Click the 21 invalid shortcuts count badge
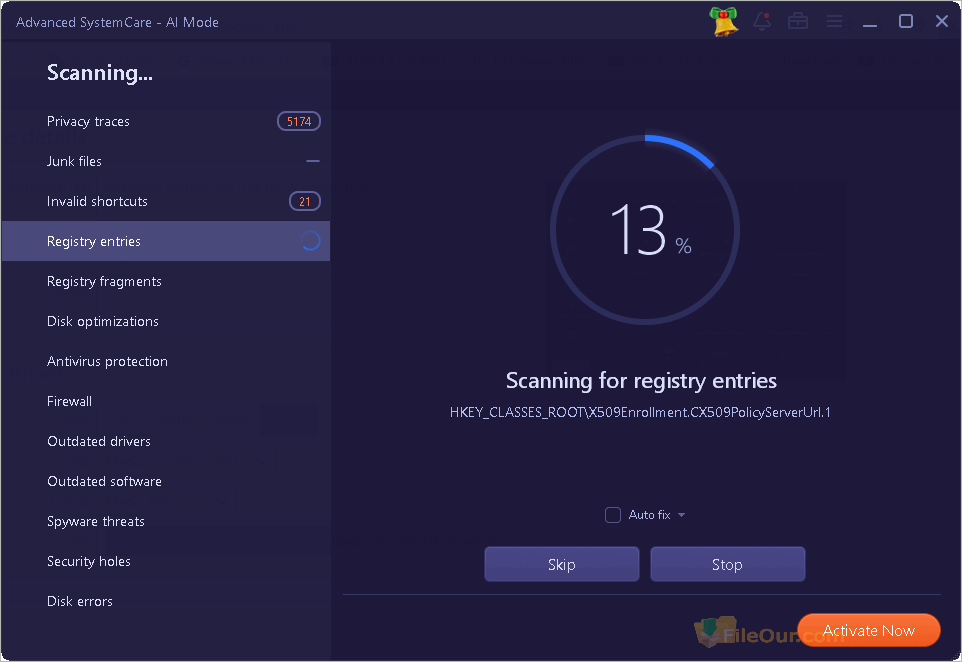This screenshot has height=662, width=962. [305, 201]
